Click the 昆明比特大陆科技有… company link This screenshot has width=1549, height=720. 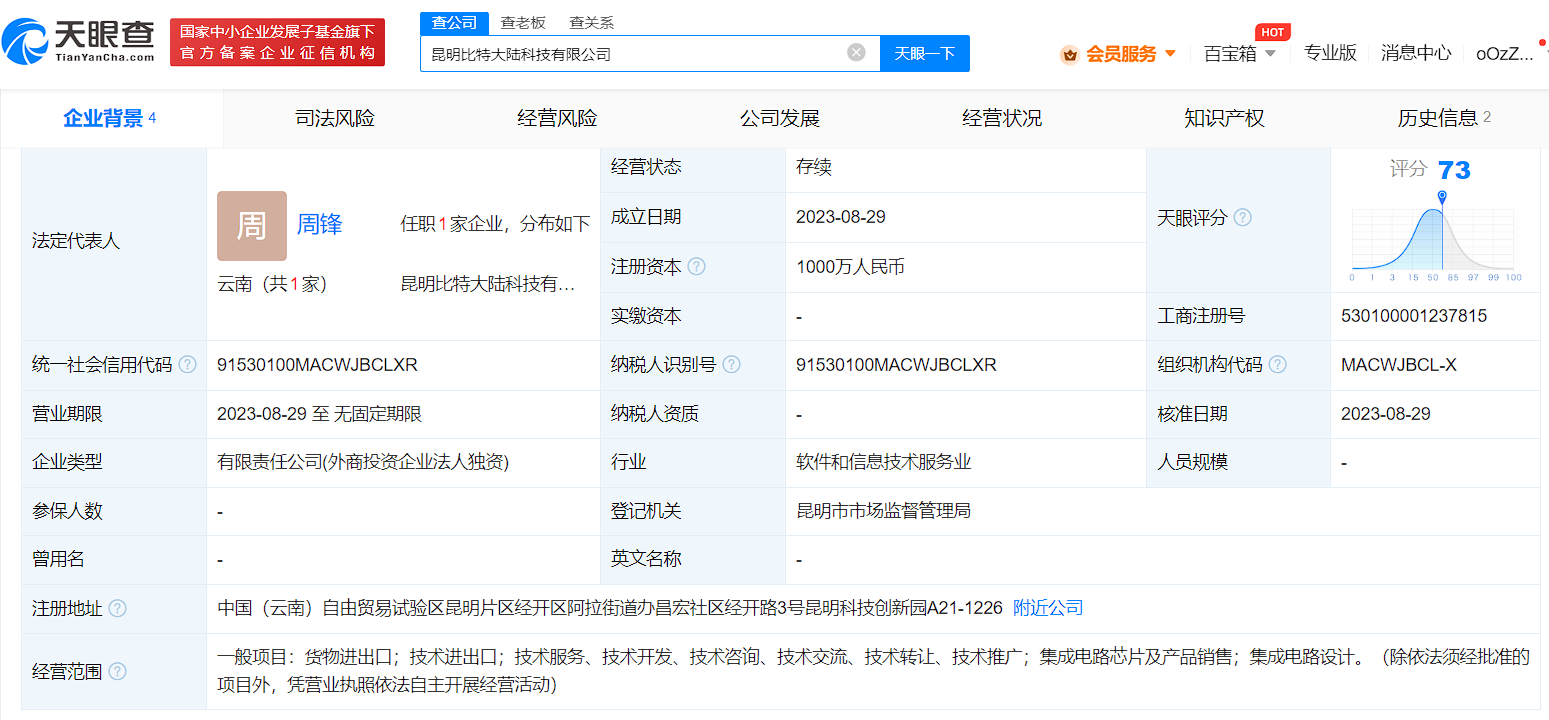pos(488,284)
